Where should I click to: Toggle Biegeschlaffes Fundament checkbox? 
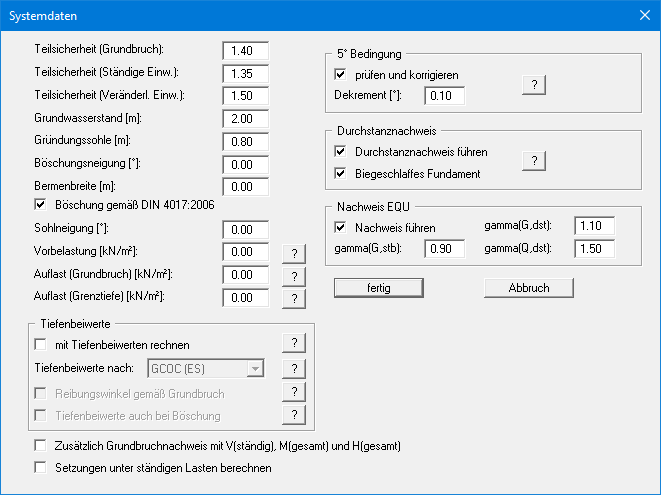coord(341,173)
